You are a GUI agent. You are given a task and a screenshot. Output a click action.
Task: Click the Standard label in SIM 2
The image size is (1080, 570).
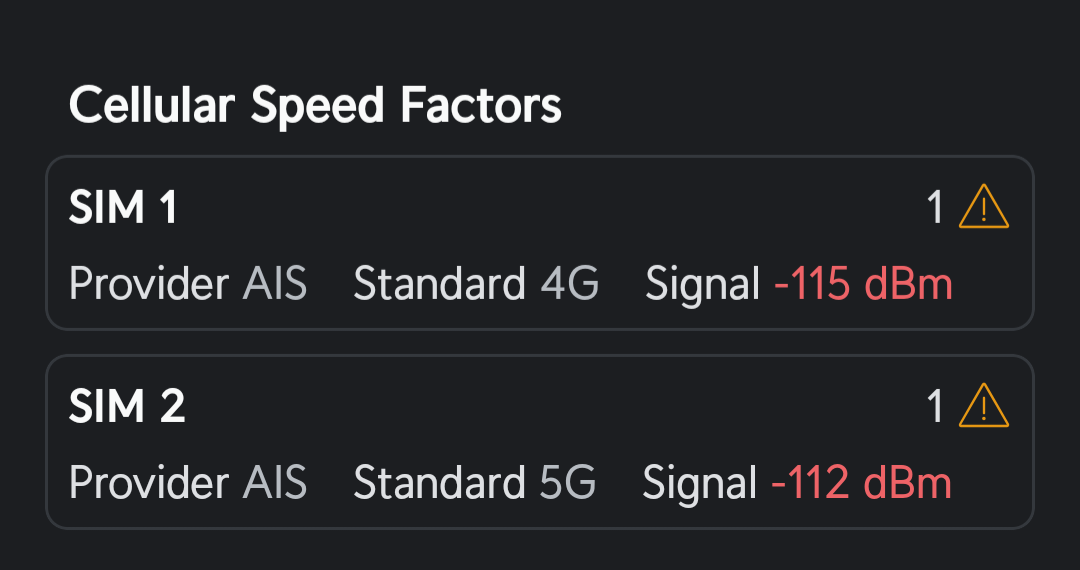pos(439,484)
